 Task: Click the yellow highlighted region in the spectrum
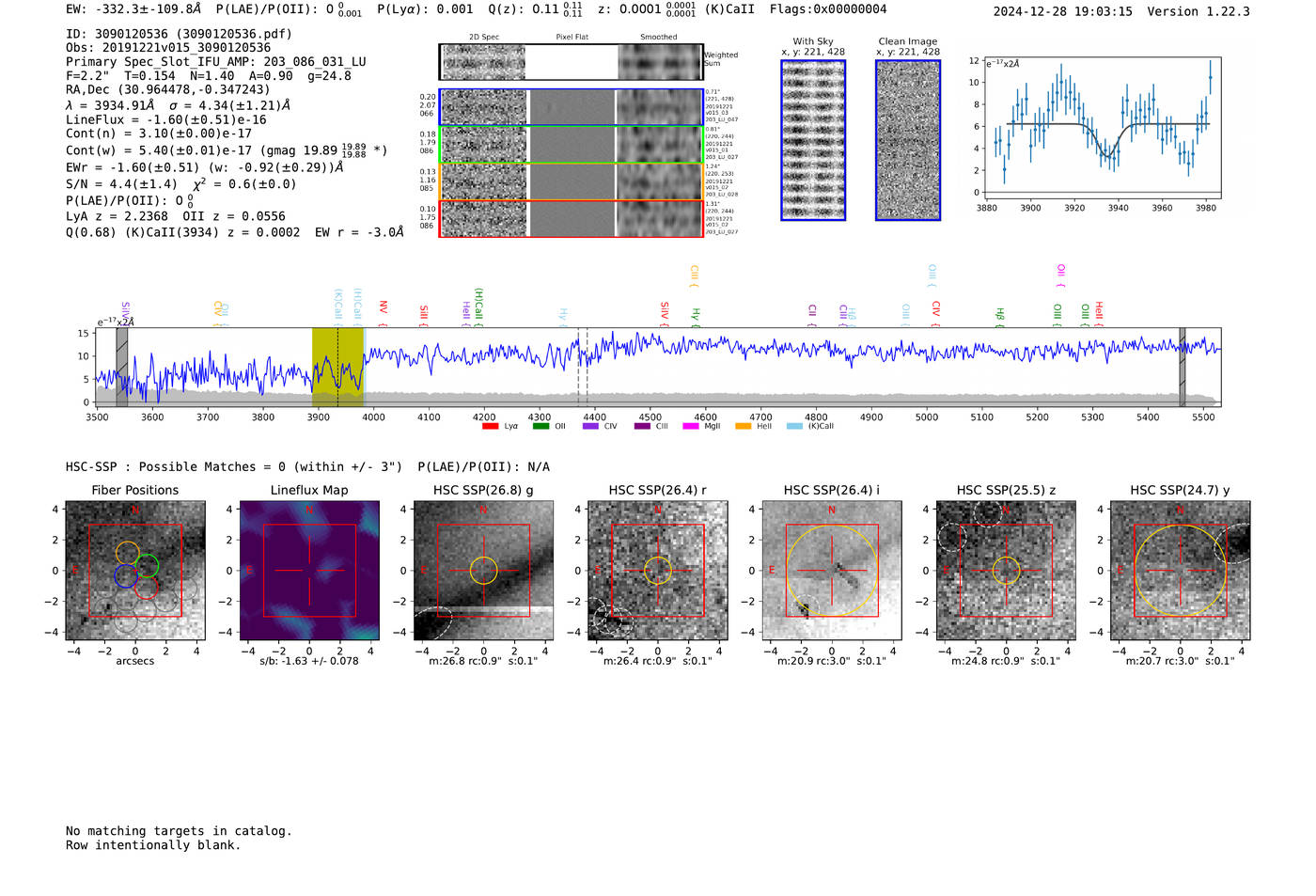[337, 367]
